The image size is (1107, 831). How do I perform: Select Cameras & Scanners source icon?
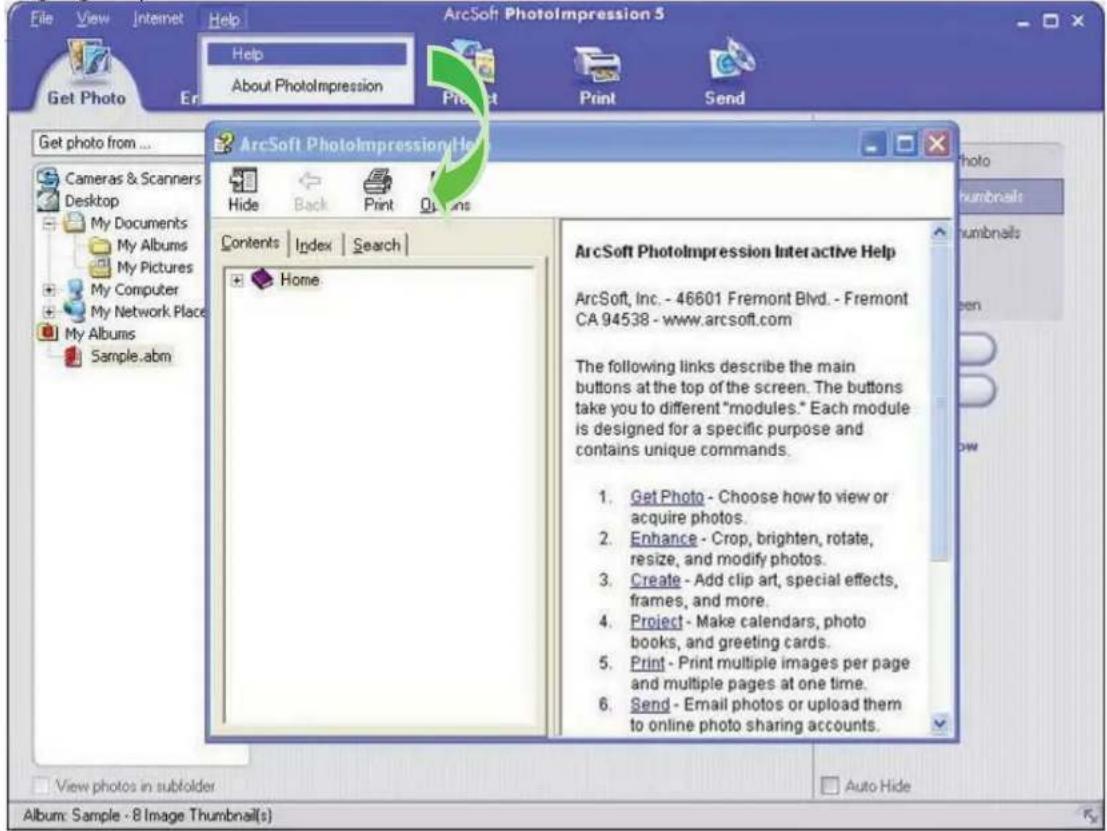[x=48, y=179]
